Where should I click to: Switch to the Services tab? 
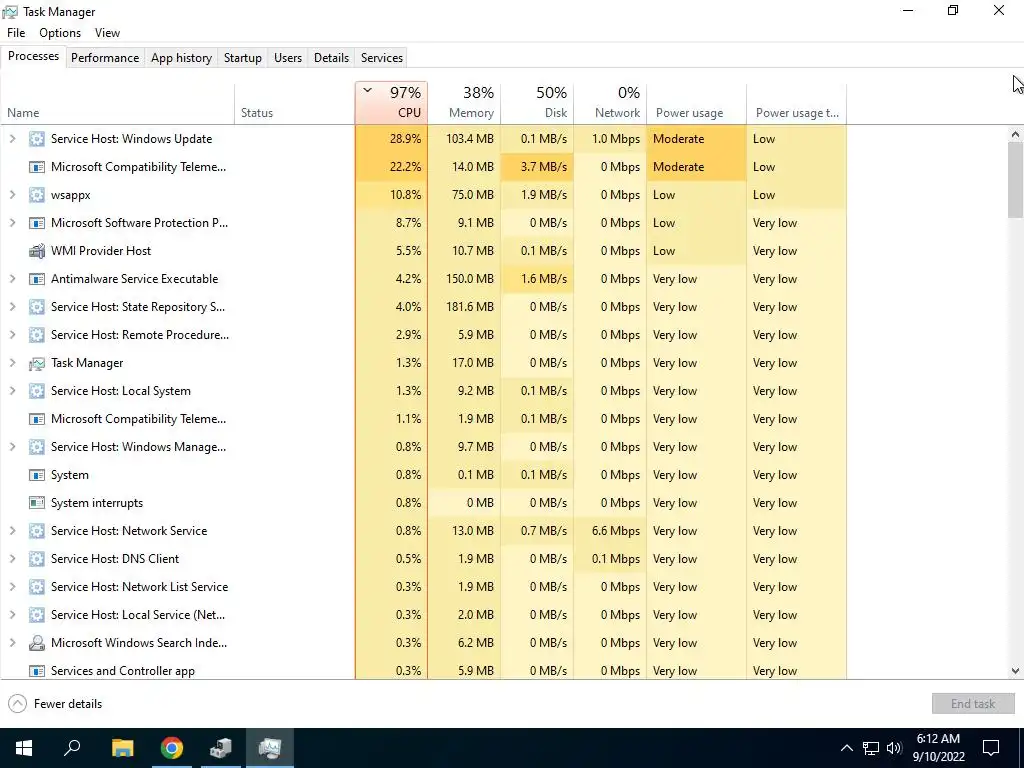coord(382,57)
